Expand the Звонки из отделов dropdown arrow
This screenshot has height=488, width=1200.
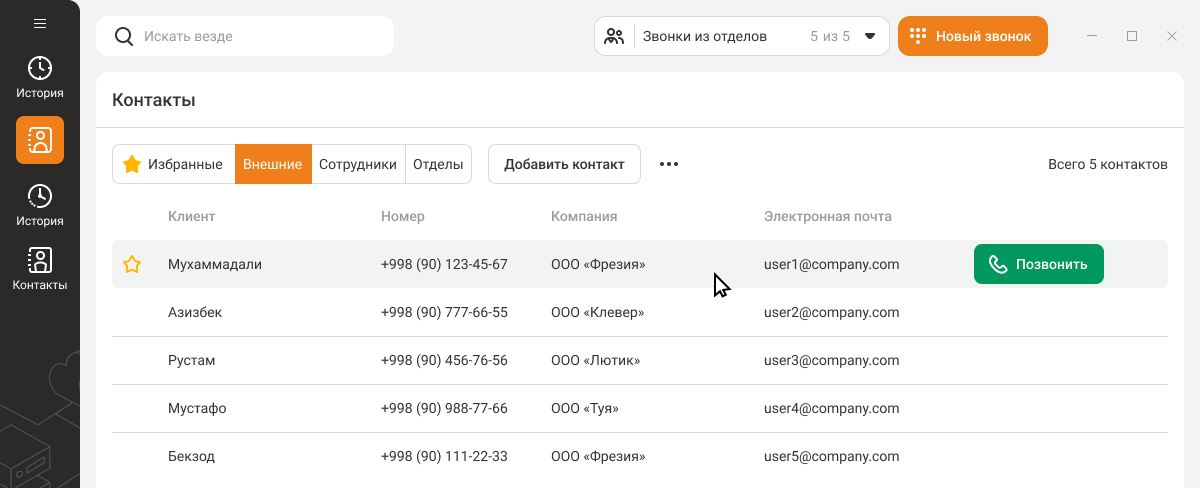pos(870,36)
